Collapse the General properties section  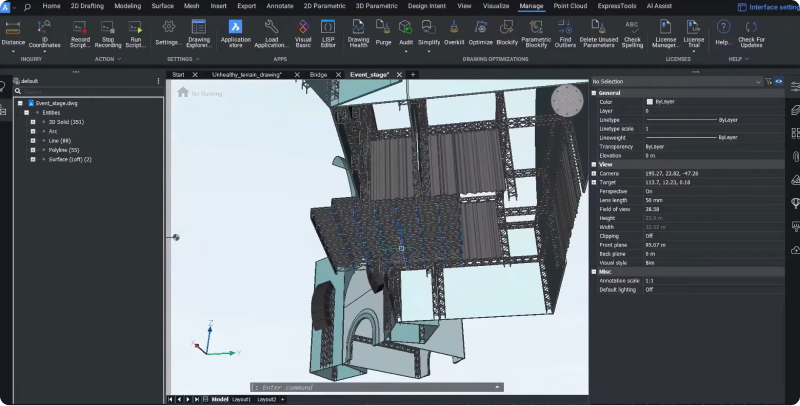(x=593, y=92)
